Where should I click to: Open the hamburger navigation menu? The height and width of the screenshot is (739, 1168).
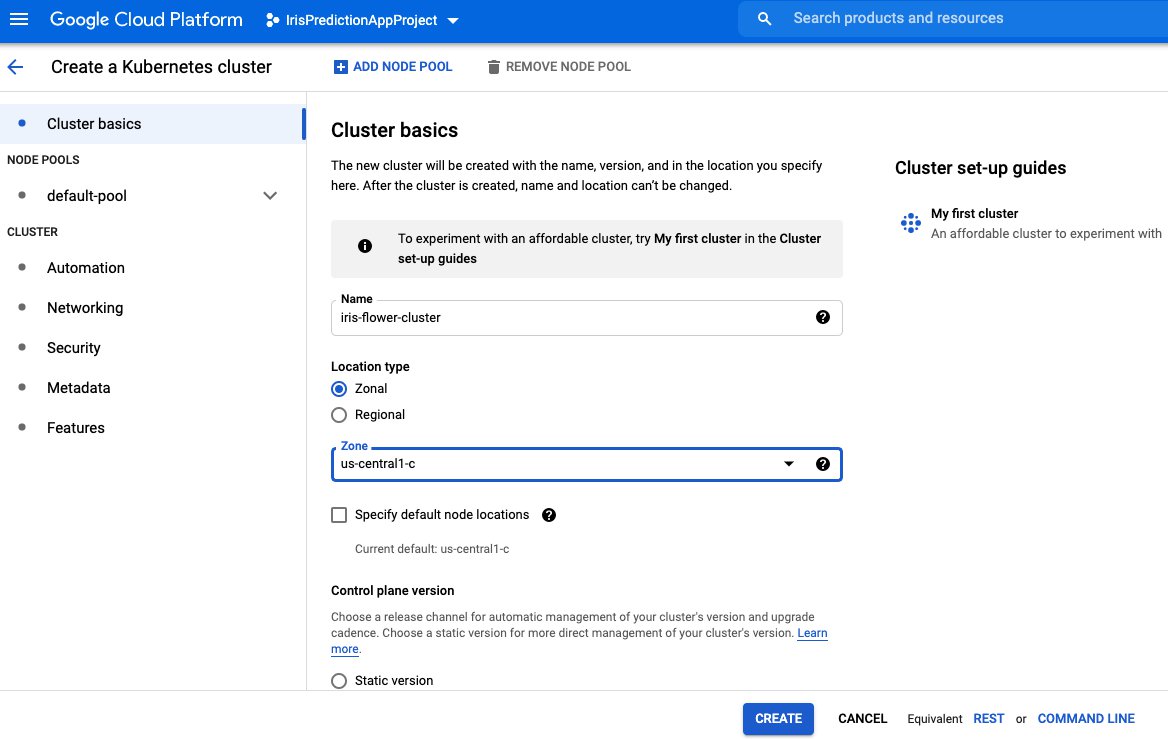click(x=20, y=19)
